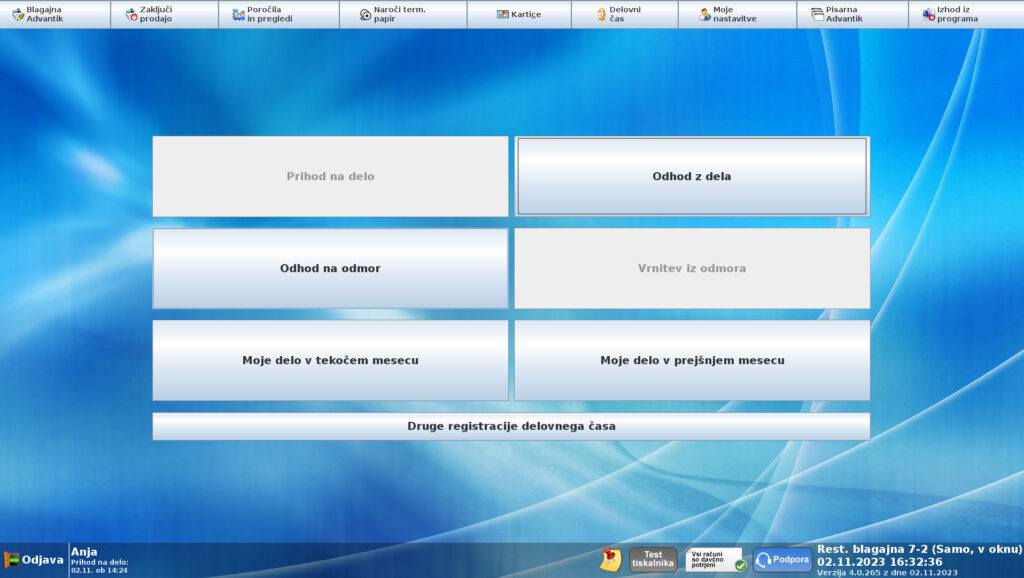This screenshot has width=1024, height=578.
Task: Click the Blagajna Advantik register icon
Action: (x=17, y=14)
